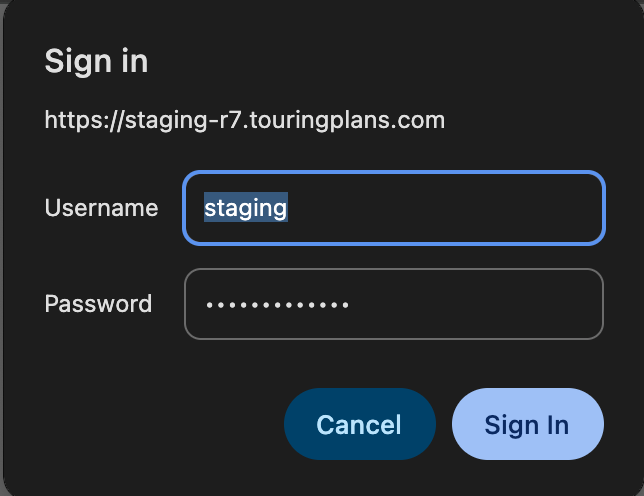Click the "Sign in" dialog heading

click(96, 61)
